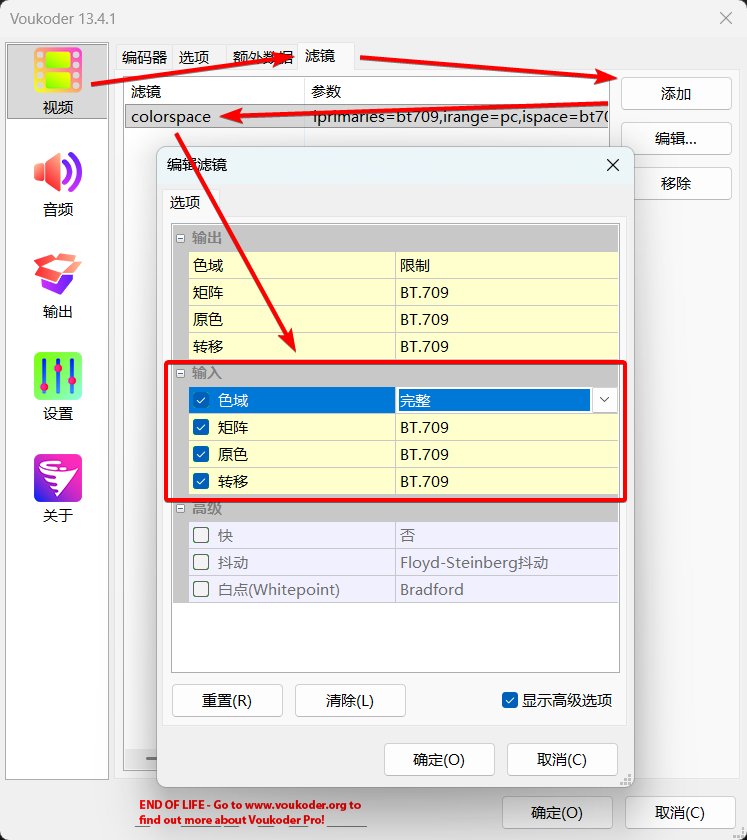Collapse the 高级 section
Viewport: 747px width, 840px height.
[x=181, y=509]
